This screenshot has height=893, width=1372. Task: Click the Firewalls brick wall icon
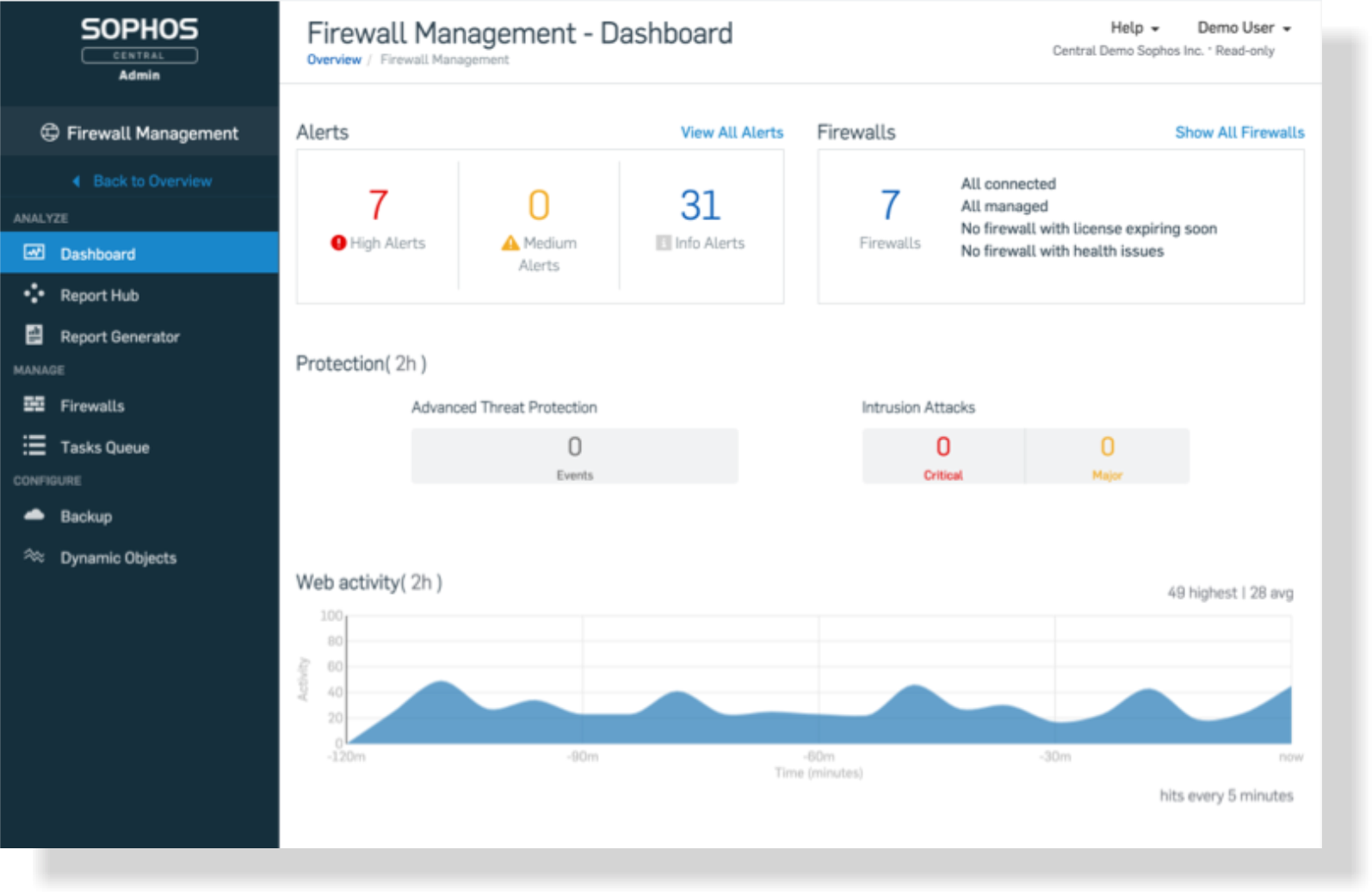pyautogui.click(x=34, y=404)
